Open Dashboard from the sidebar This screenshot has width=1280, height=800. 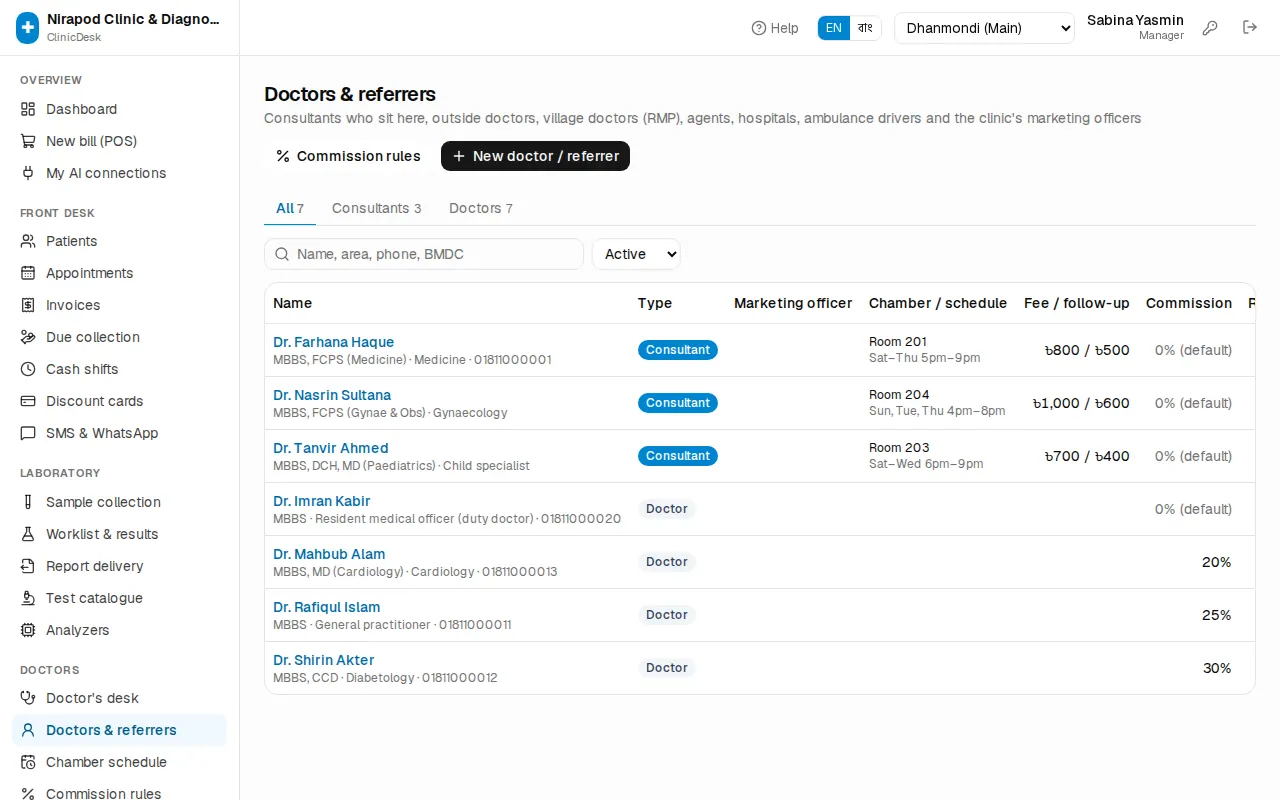[x=119, y=109]
